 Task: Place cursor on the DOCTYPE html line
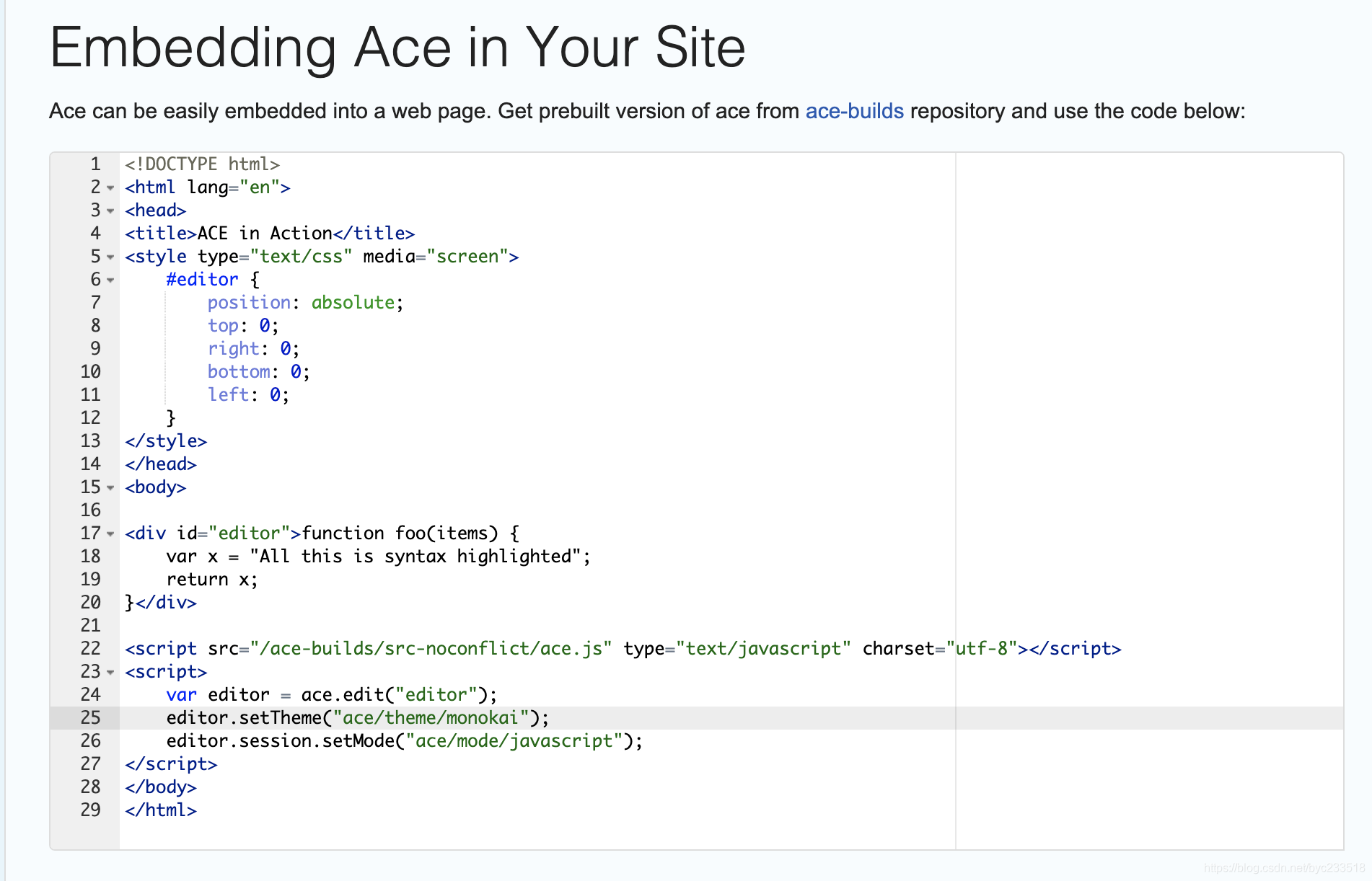coord(202,164)
